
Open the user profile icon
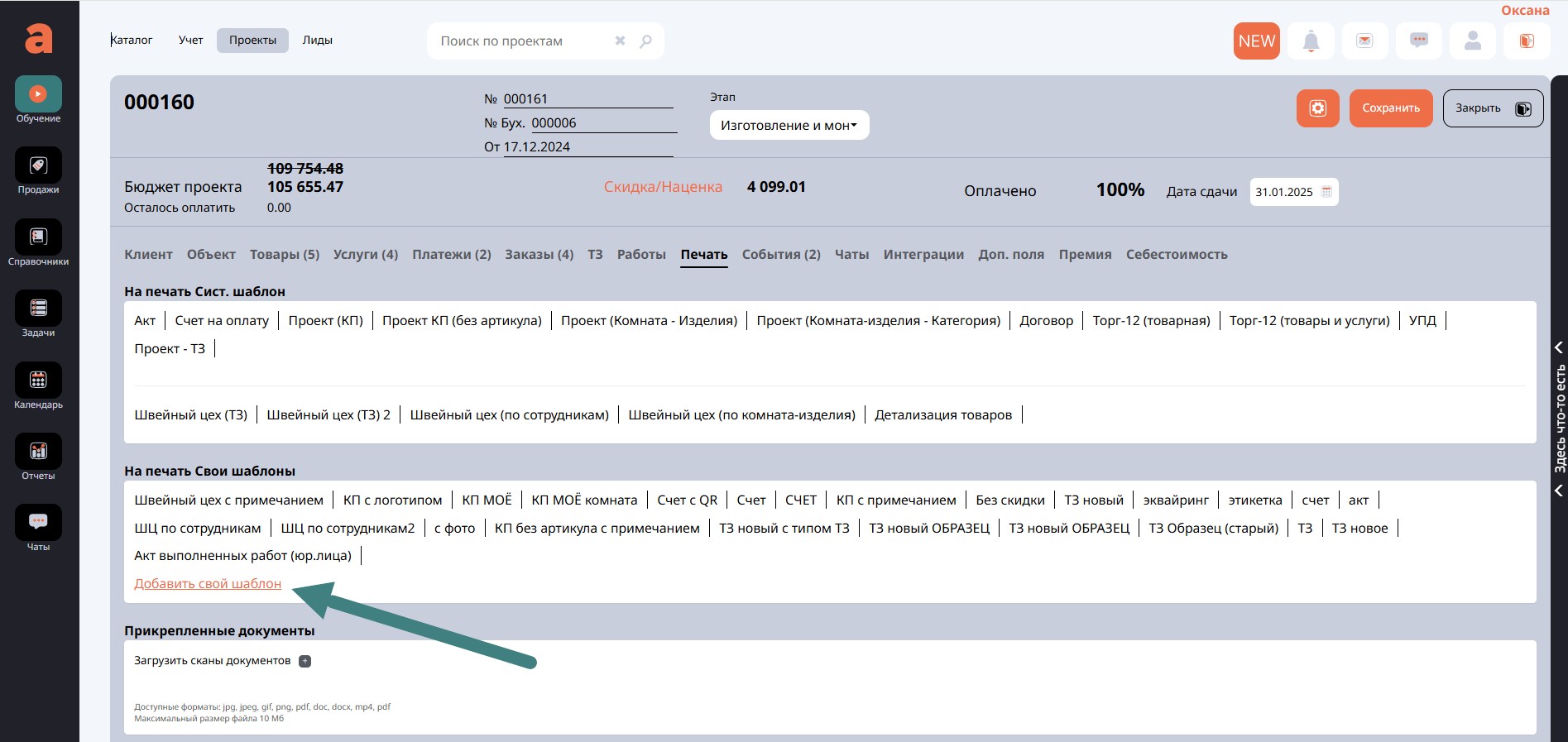pyautogui.click(x=1472, y=41)
